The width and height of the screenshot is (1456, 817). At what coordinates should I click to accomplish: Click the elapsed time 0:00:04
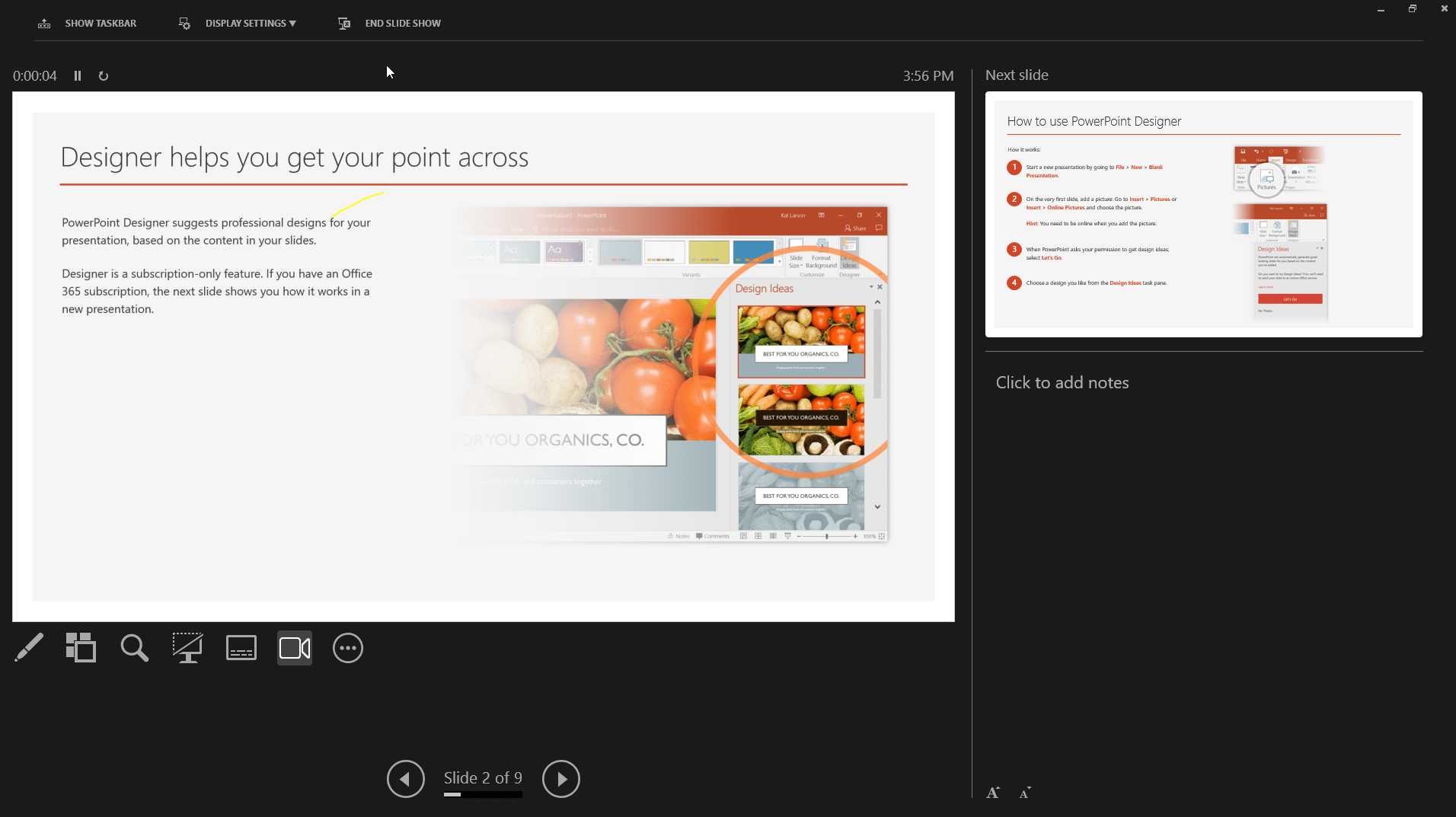(x=35, y=75)
